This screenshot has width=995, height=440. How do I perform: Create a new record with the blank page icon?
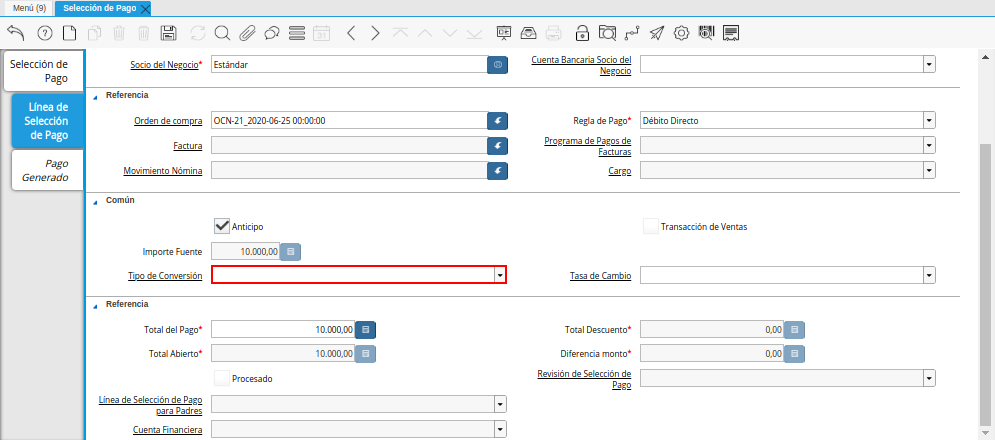coord(69,33)
